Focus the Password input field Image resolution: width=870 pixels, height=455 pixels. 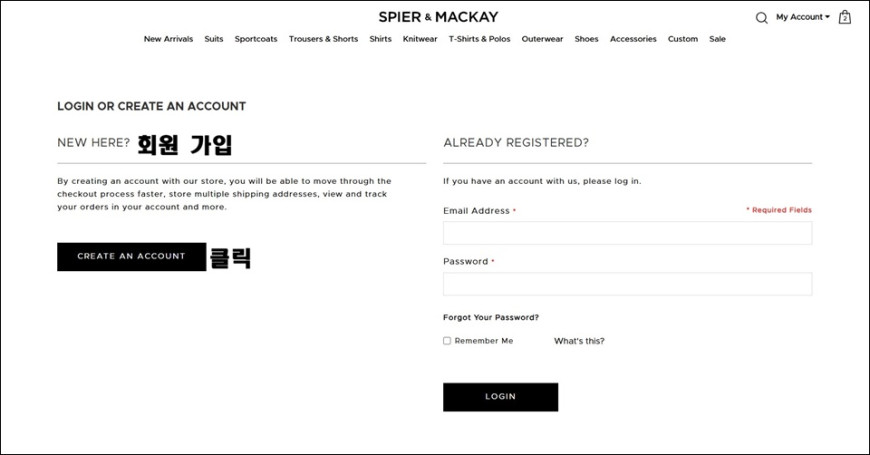pos(628,284)
